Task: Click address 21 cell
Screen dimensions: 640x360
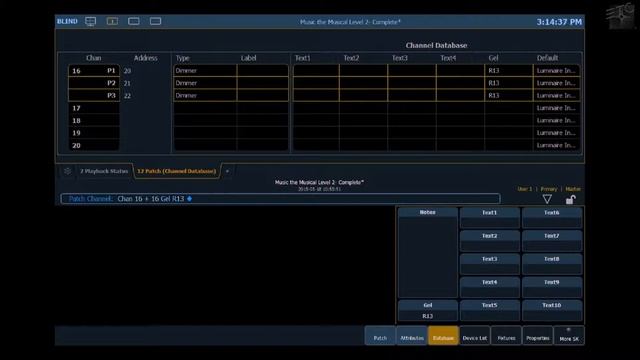Action: click(x=127, y=83)
